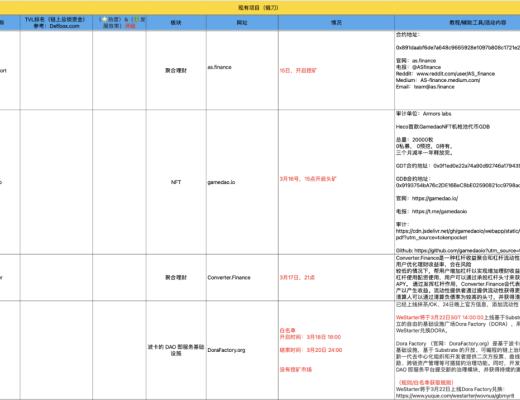Select the 'Converter.Finance' website cell
Image resolution: width=520 pixels, height=400 pixels.
click(x=242, y=277)
